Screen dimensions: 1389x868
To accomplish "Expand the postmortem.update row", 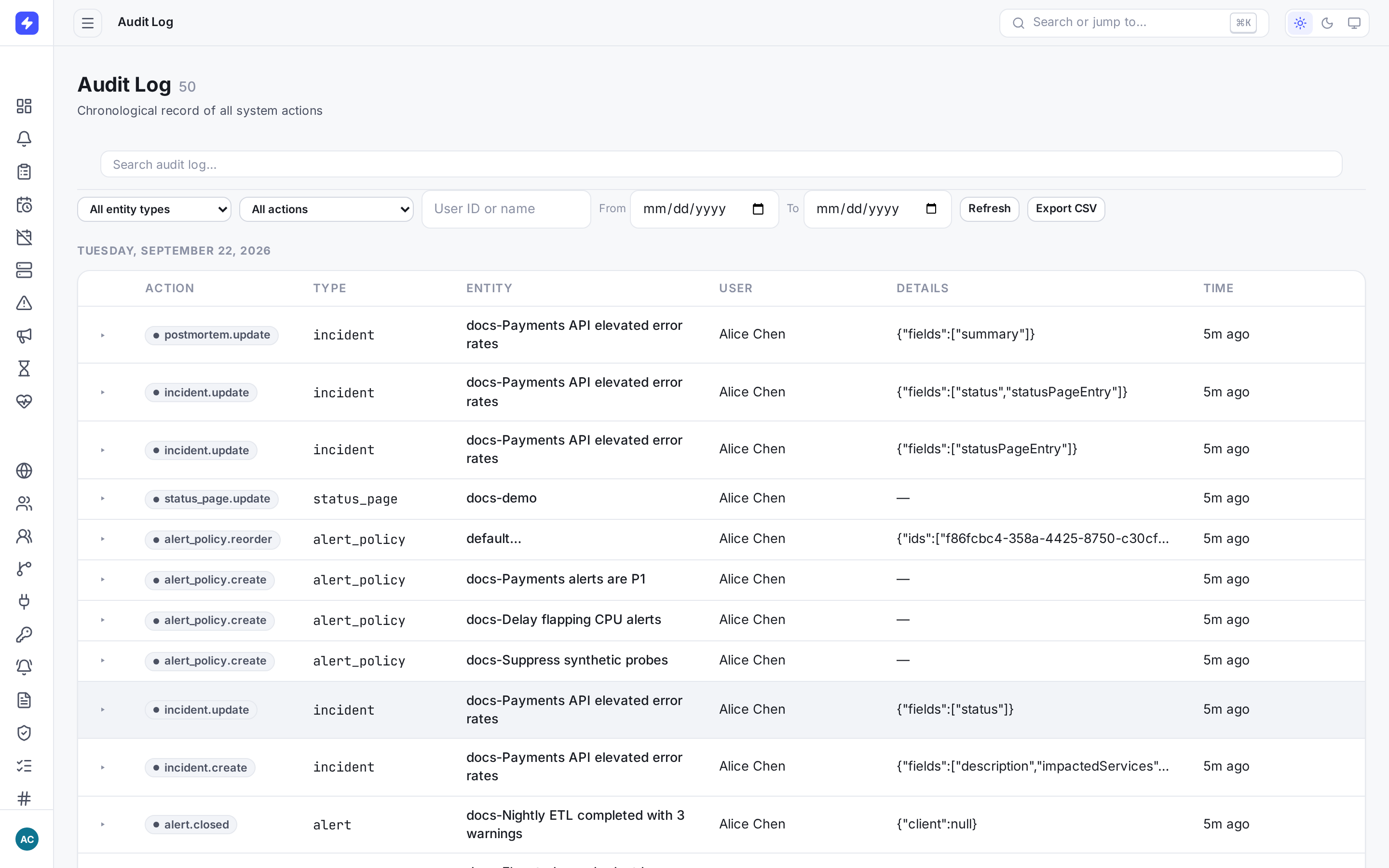I will (103, 335).
